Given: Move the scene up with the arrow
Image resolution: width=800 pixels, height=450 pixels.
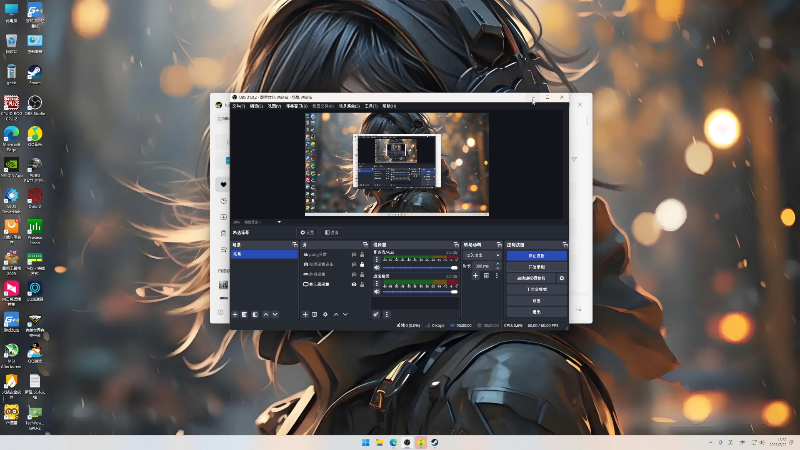Looking at the screenshot, I should [x=266, y=315].
